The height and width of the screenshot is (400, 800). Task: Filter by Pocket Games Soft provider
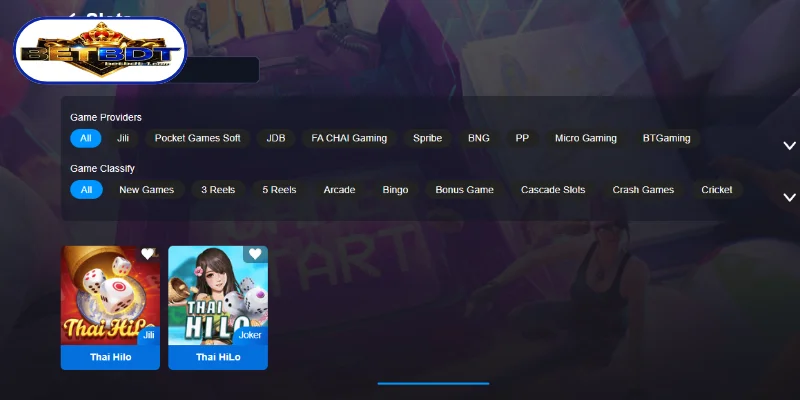[197, 138]
